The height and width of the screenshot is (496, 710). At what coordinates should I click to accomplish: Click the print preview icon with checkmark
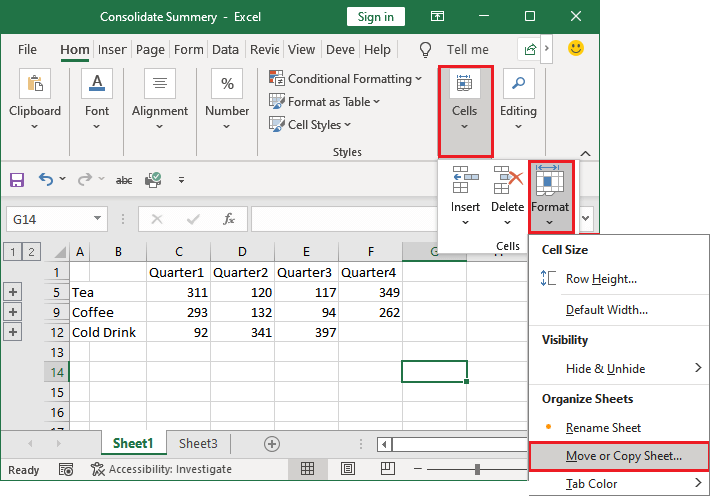[x=153, y=180]
